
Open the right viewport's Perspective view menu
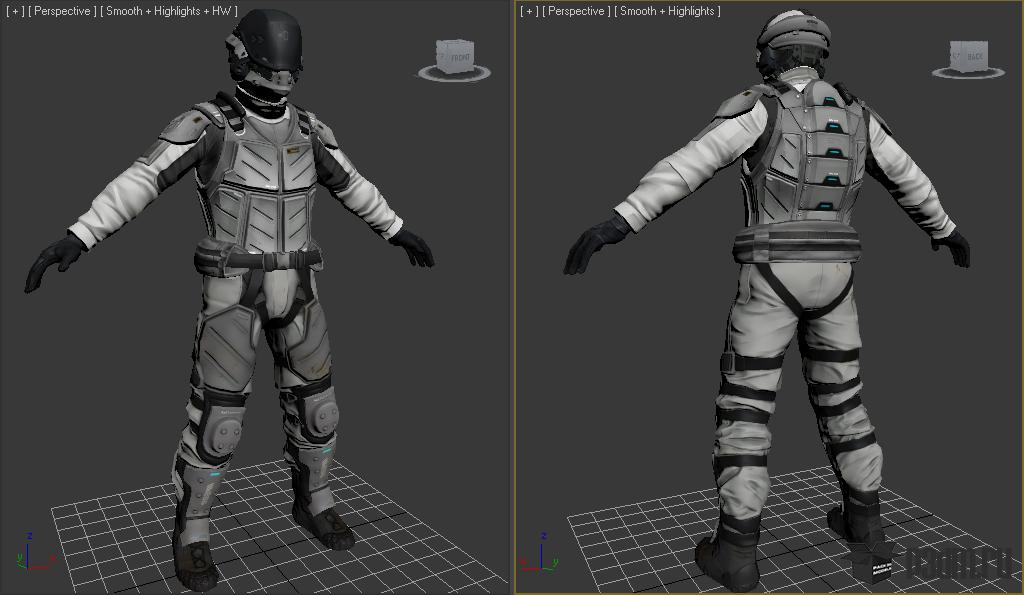(x=576, y=11)
